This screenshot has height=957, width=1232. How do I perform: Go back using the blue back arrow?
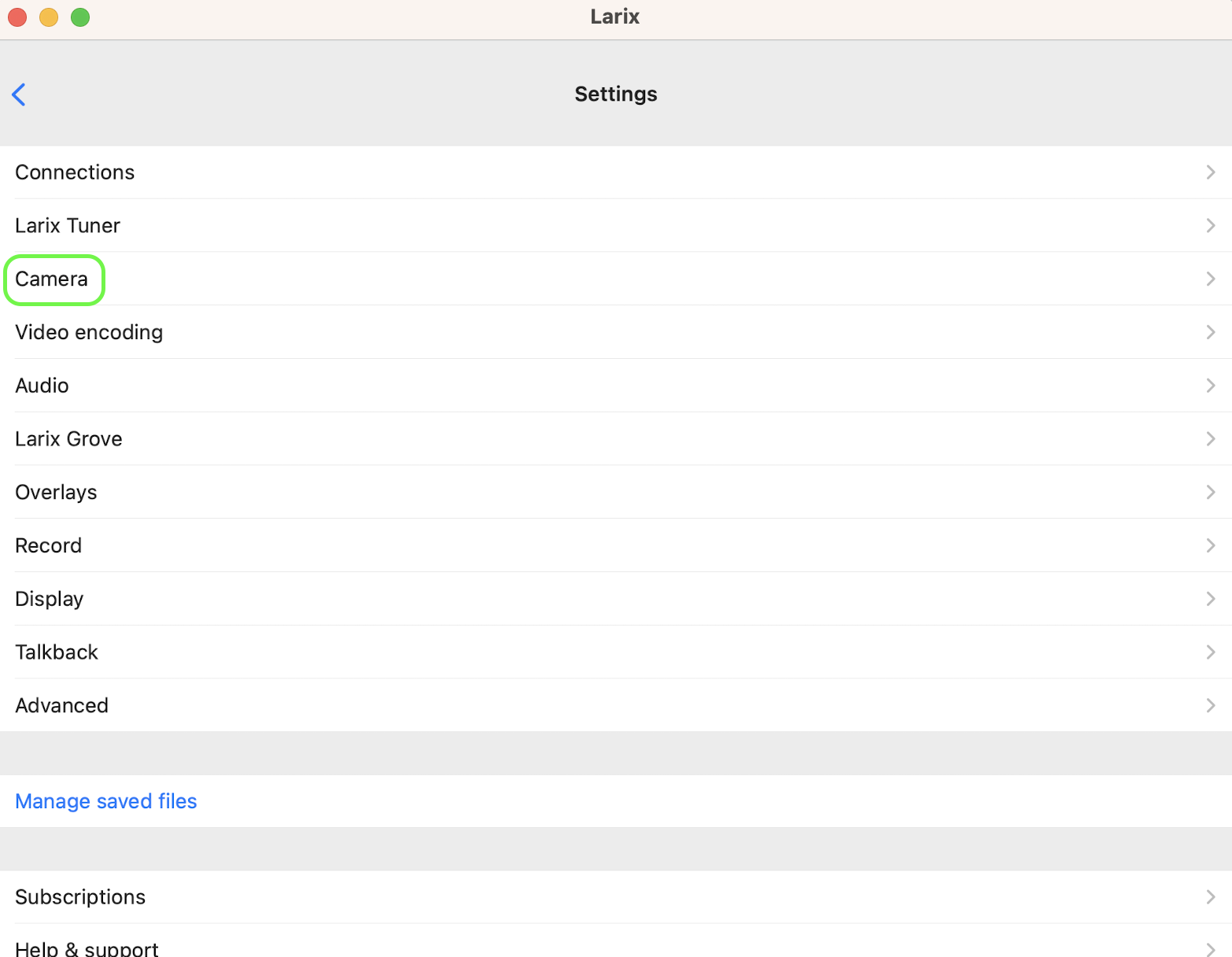[x=19, y=94]
